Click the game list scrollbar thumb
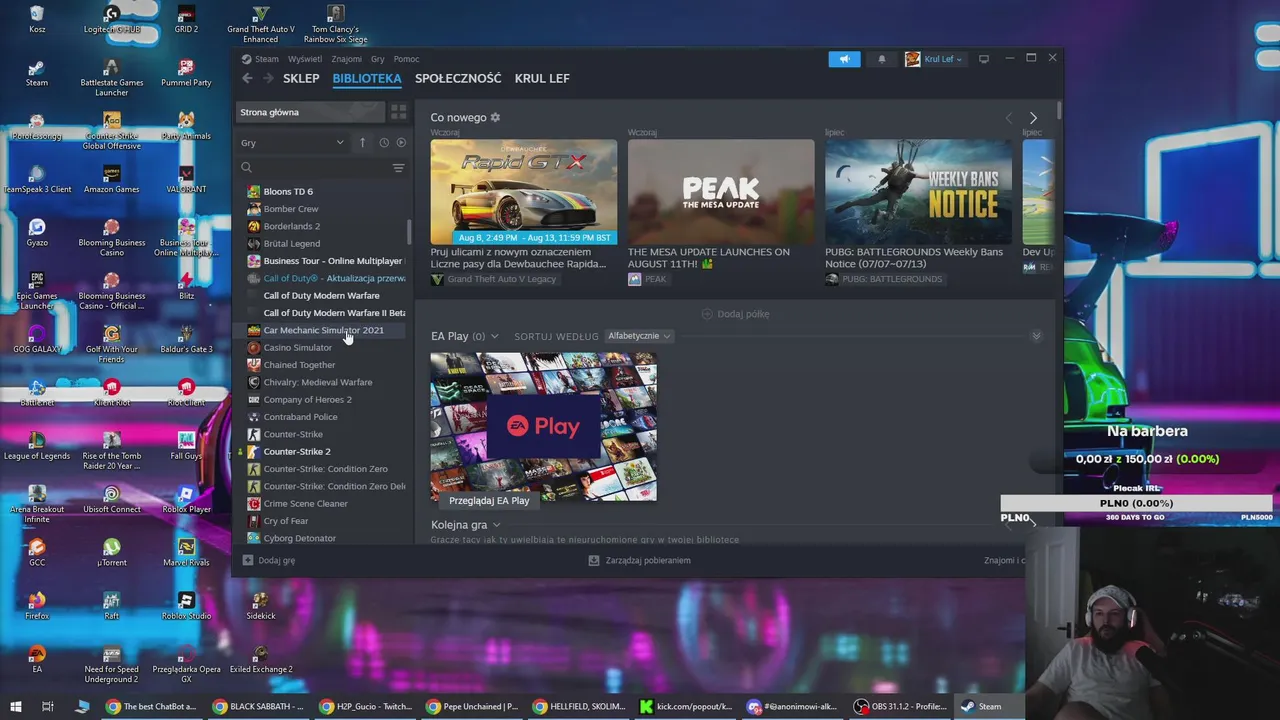The height and width of the screenshot is (720, 1280). [408, 231]
